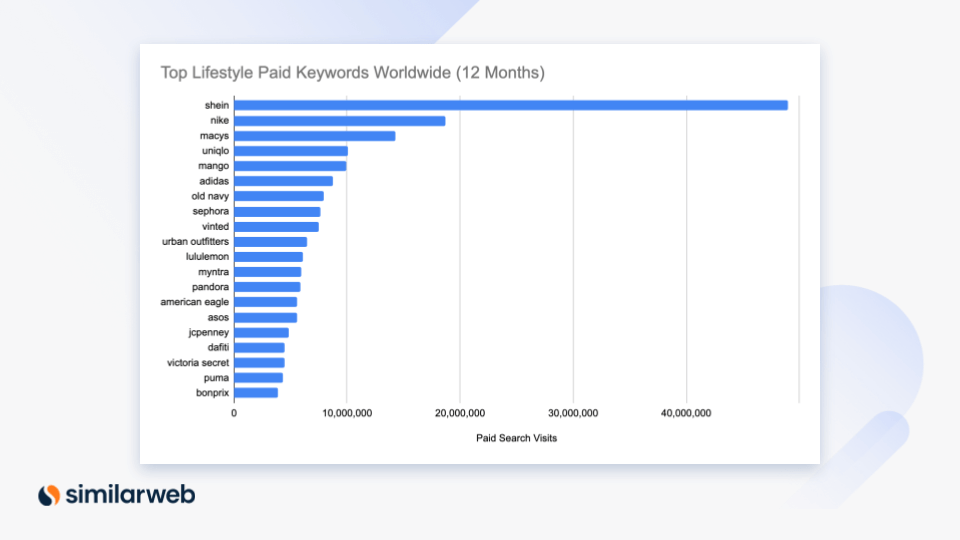The image size is (960, 540).
Task: Click the 'urban outfitters' keyword label
Action: pos(195,241)
